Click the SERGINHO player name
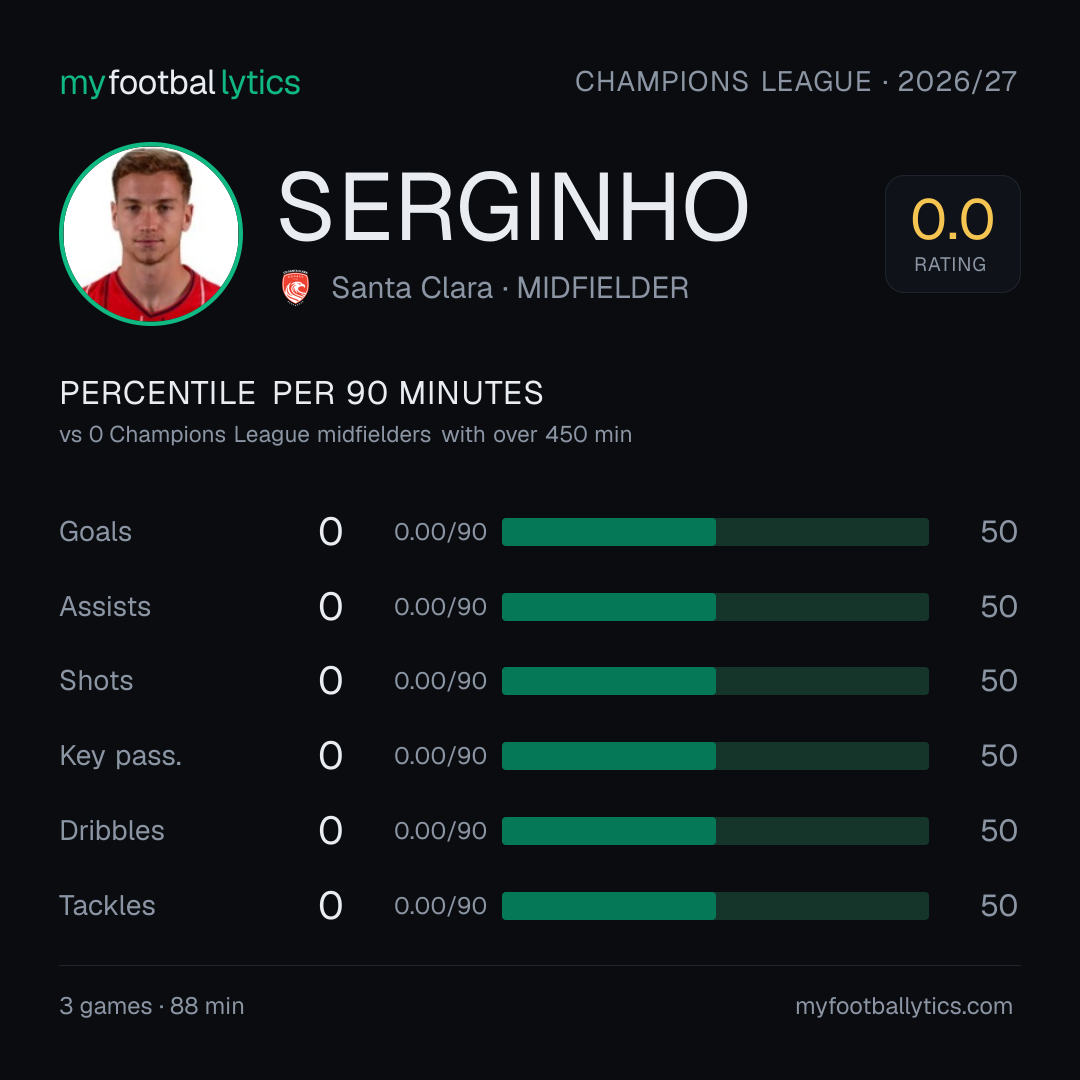Image resolution: width=1080 pixels, height=1080 pixels. (513, 207)
